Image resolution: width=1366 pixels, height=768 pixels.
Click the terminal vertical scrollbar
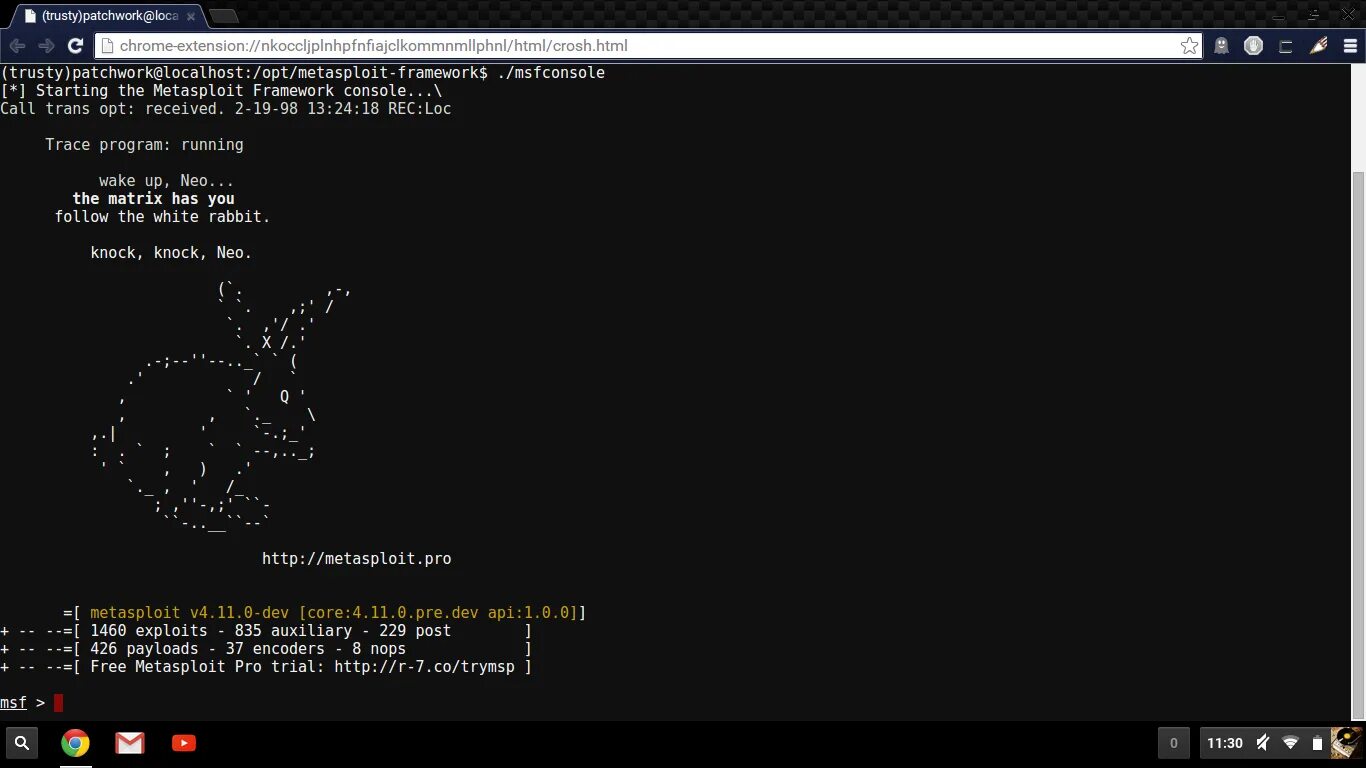coord(1358,445)
